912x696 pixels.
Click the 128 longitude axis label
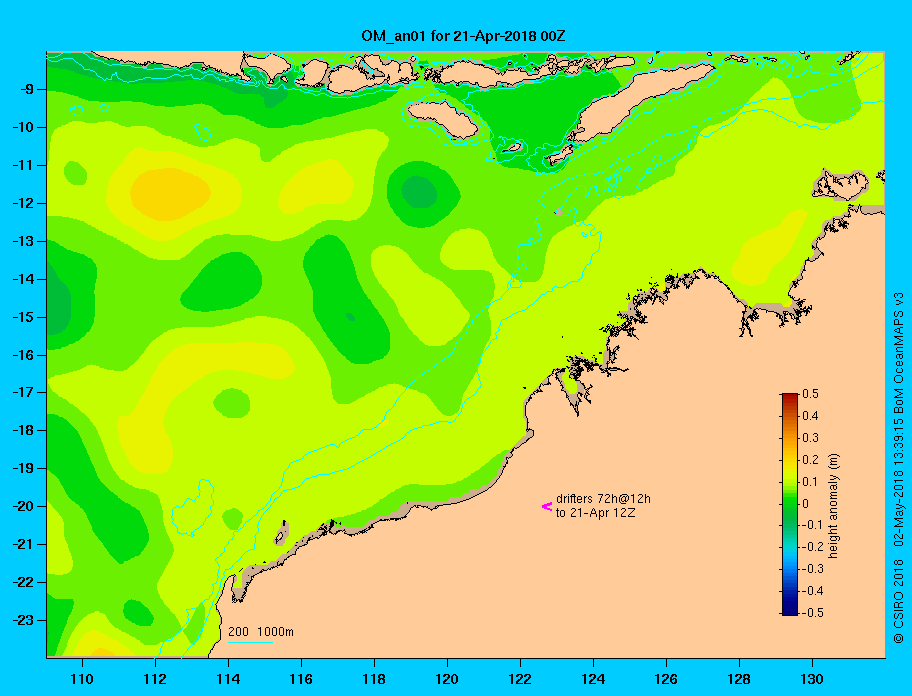[739, 679]
